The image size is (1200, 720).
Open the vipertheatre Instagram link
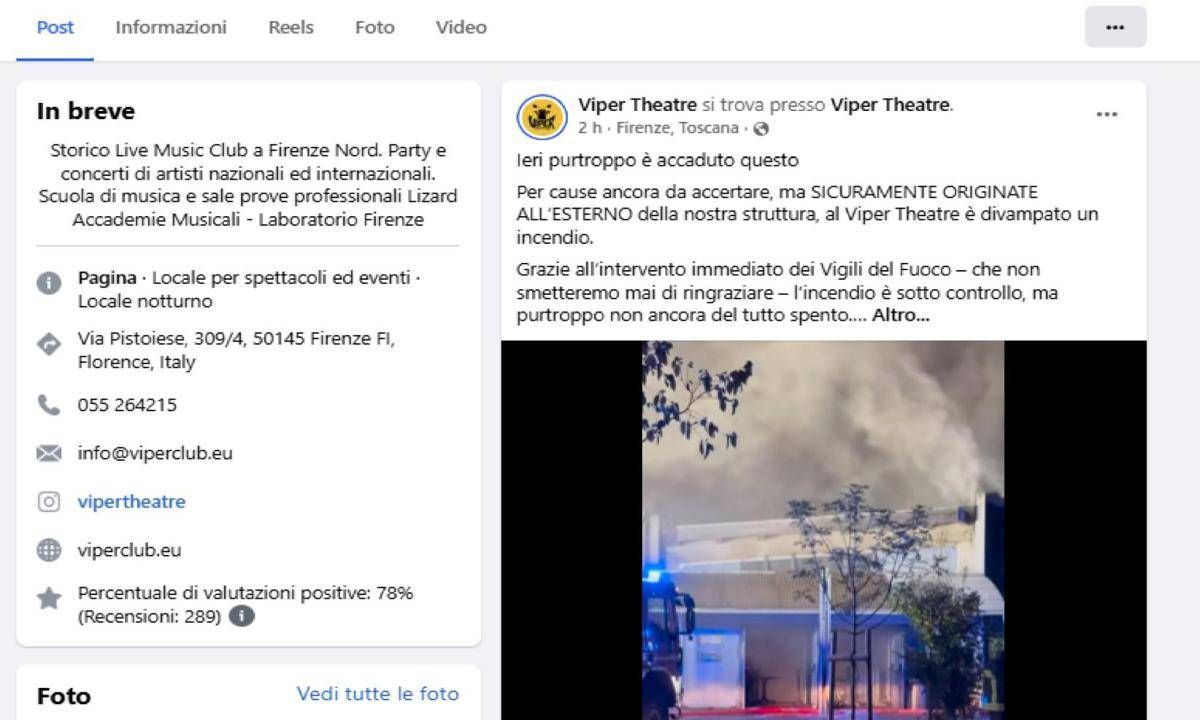(x=132, y=502)
